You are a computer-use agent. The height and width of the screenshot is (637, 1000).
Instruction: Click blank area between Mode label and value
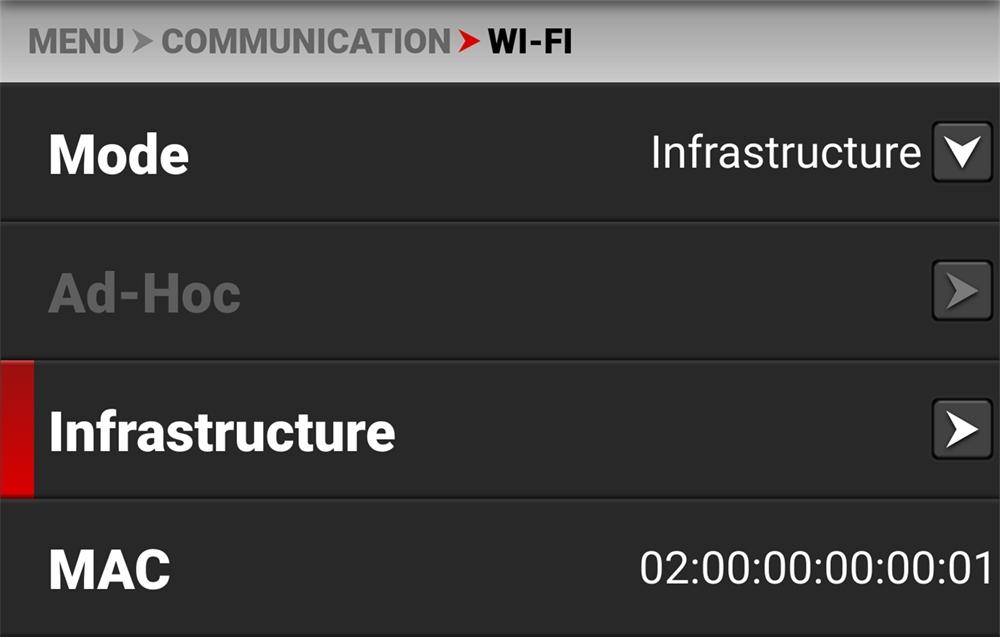click(420, 154)
